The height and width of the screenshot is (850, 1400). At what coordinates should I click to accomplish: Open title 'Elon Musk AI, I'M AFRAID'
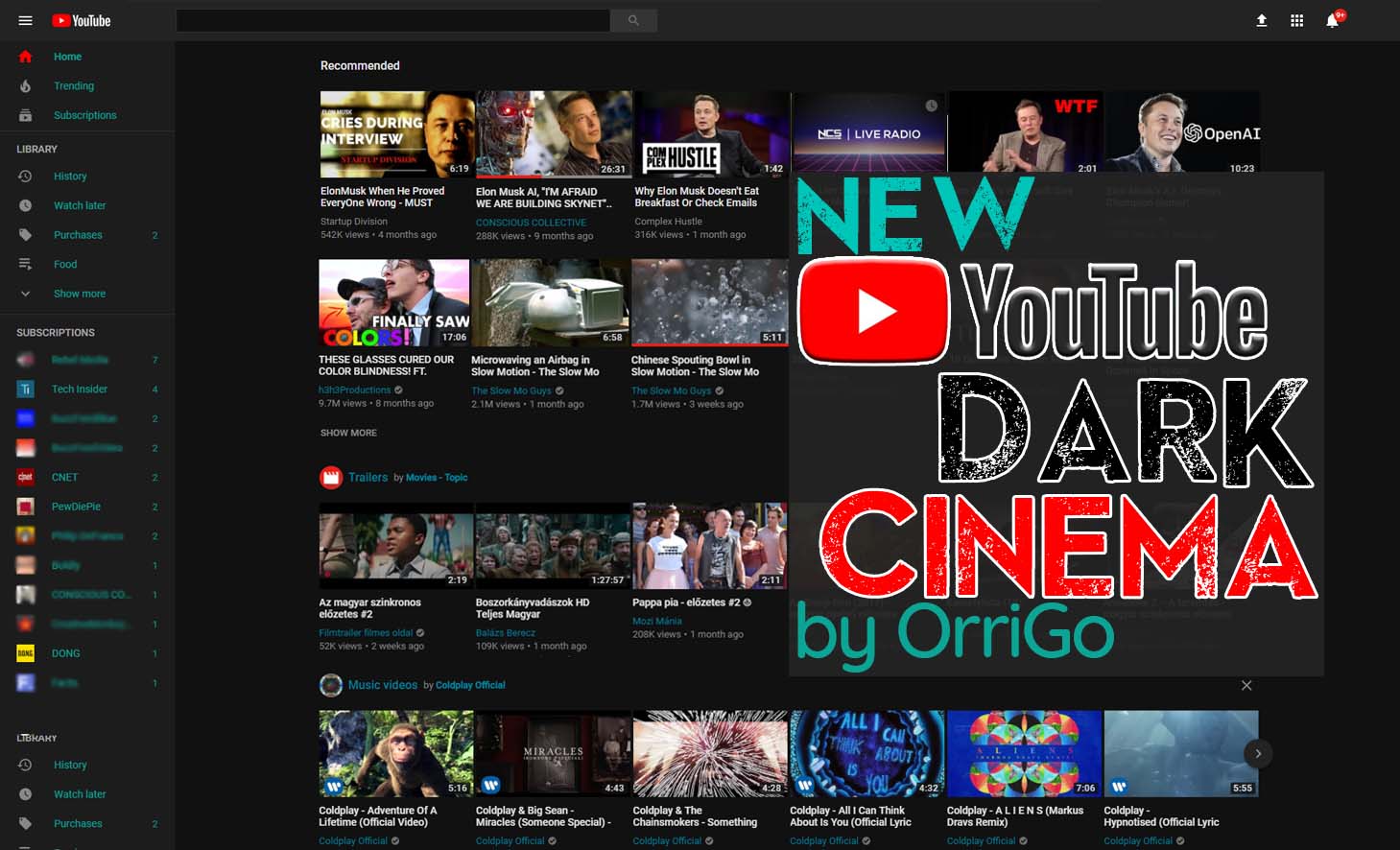(x=543, y=198)
